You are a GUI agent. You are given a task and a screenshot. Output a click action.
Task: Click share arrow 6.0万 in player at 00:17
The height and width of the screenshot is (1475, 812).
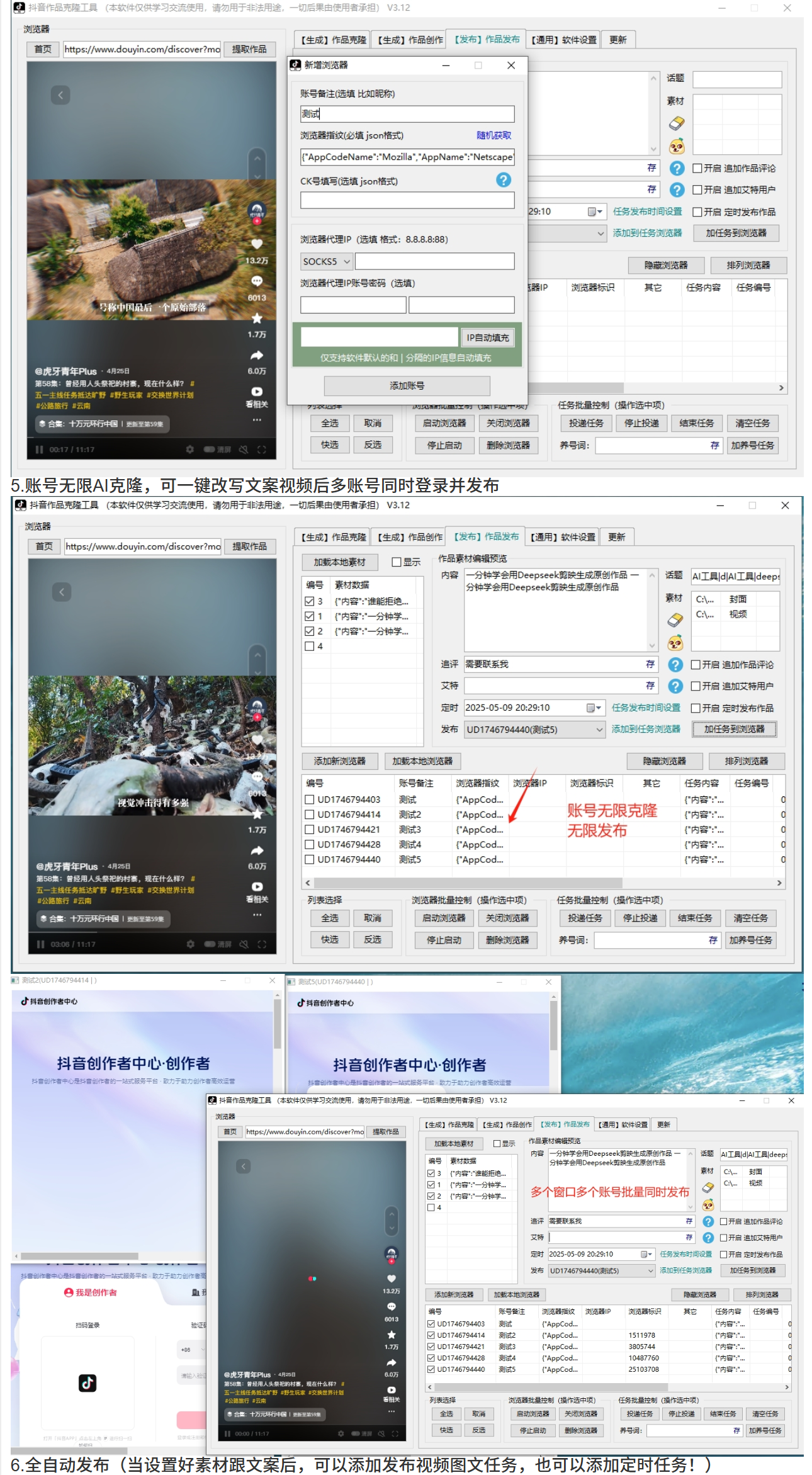257,356
